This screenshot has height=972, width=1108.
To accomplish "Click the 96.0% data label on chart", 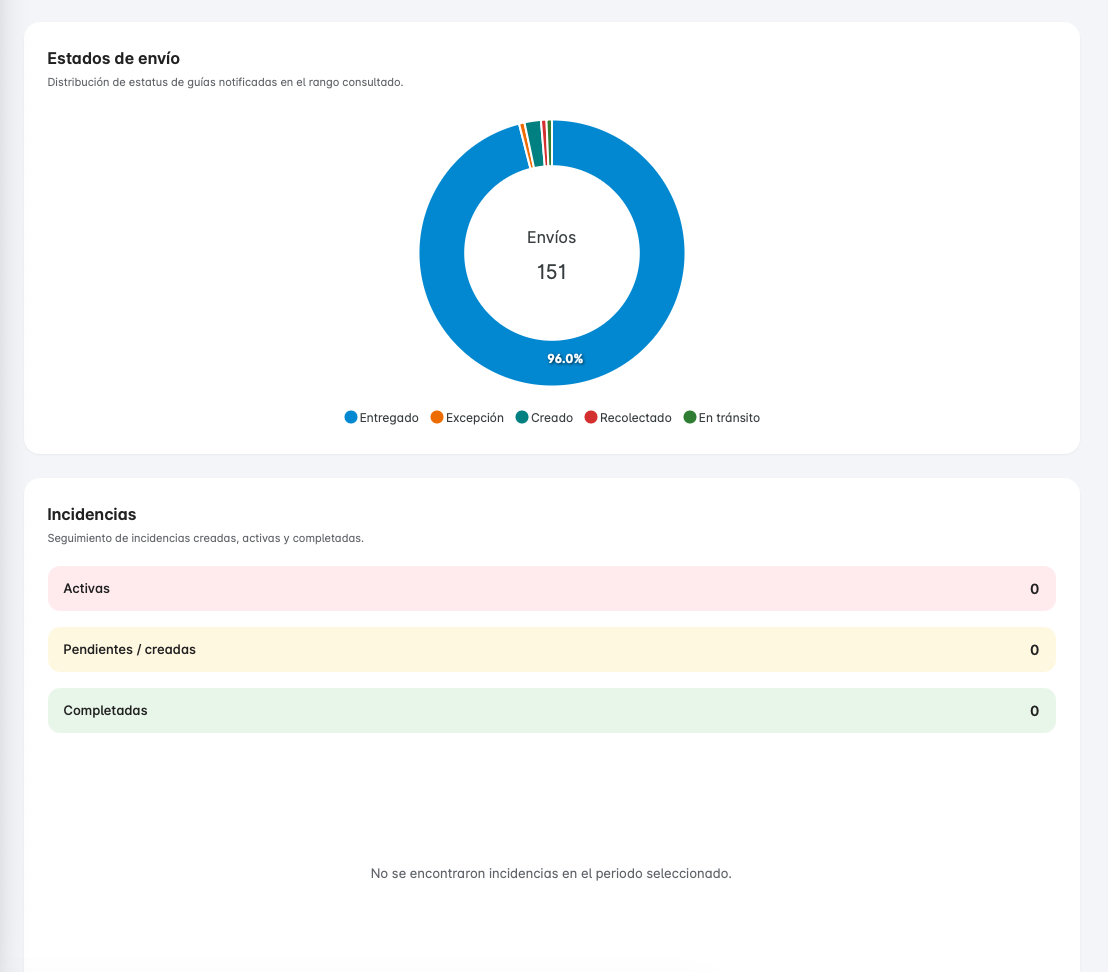I will (x=565, y=358).
